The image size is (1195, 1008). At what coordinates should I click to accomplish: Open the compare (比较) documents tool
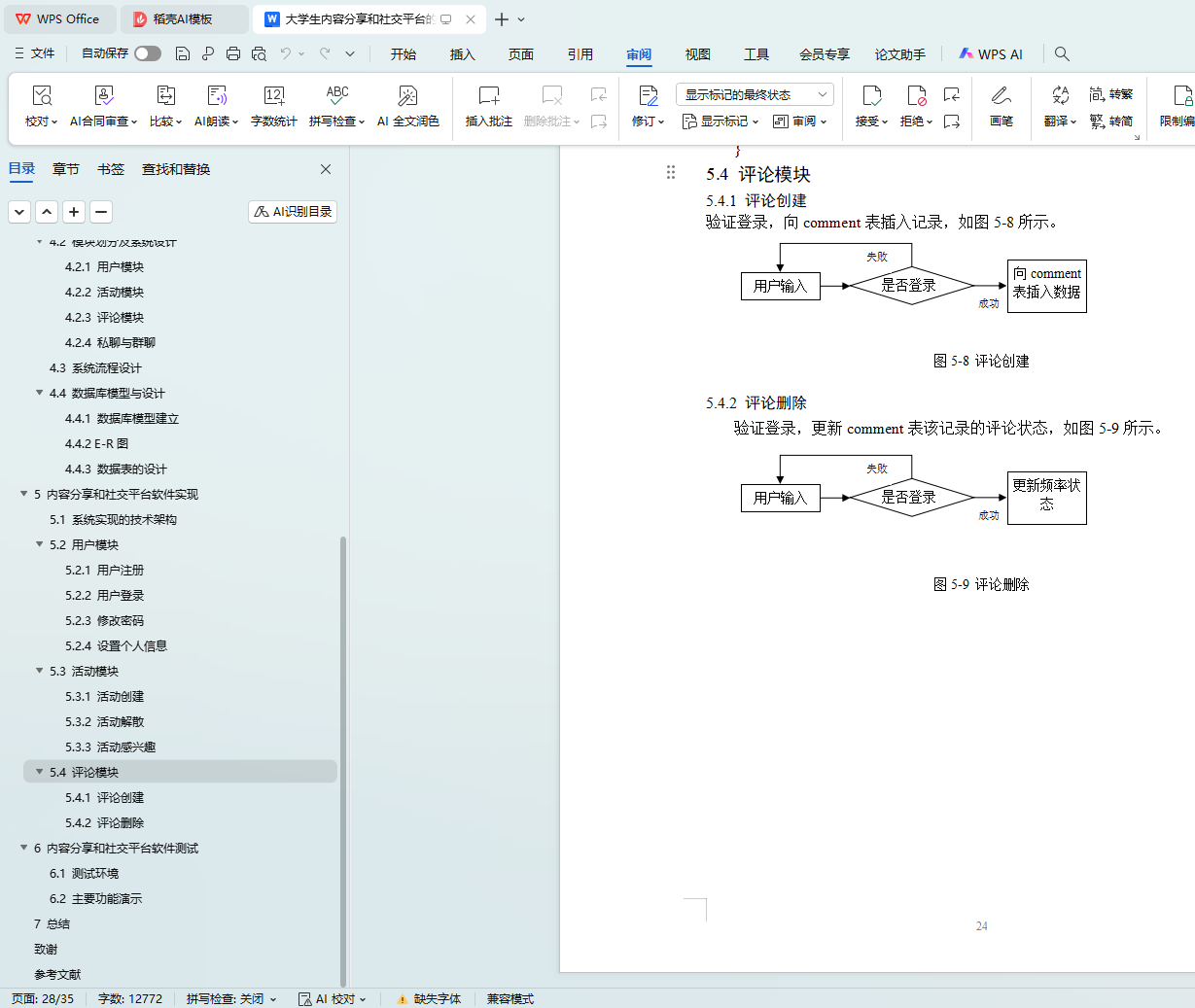(165, 96)
